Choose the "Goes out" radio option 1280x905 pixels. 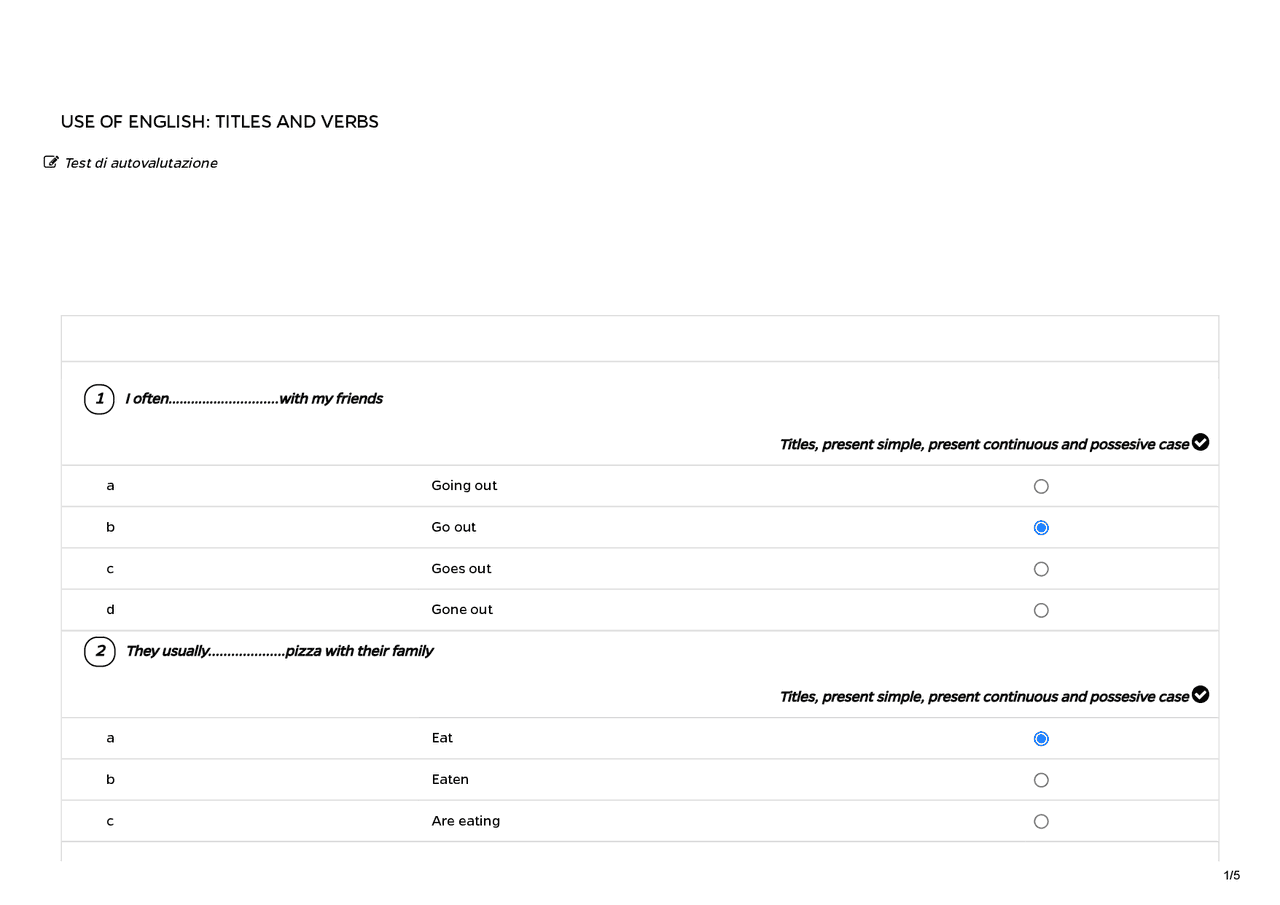(x=1041, y=569)
